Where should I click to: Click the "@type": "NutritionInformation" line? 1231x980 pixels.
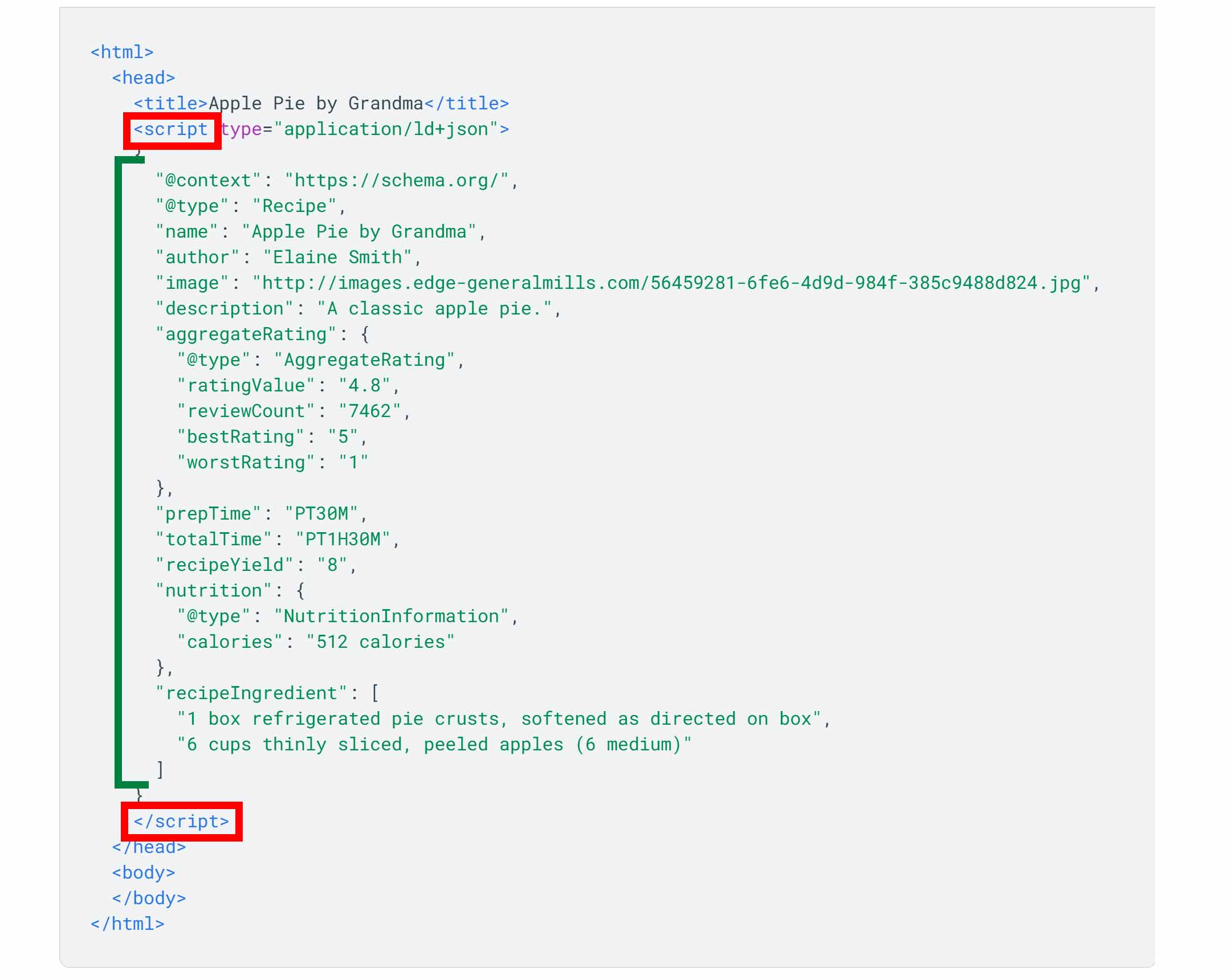[348, 618]
